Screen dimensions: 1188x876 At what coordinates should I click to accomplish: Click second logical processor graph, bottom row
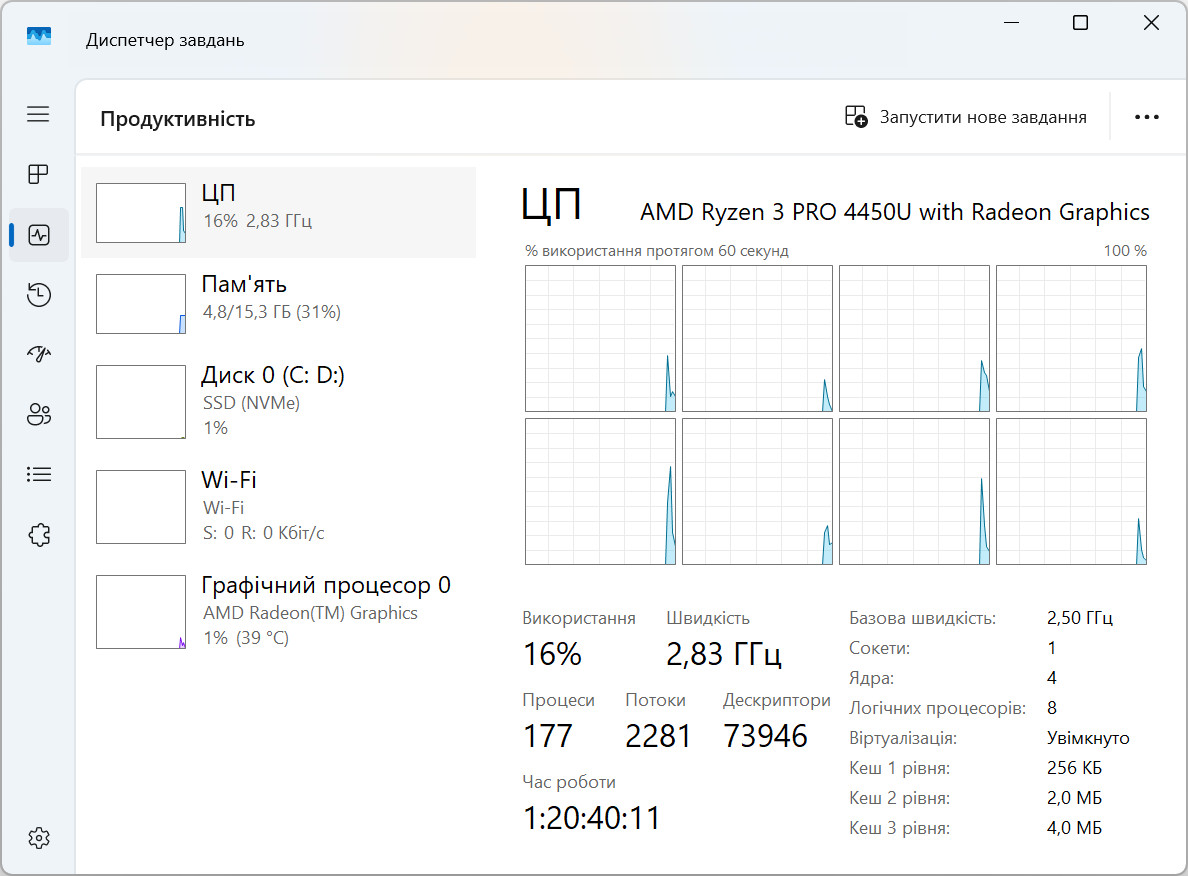(758, 492)
